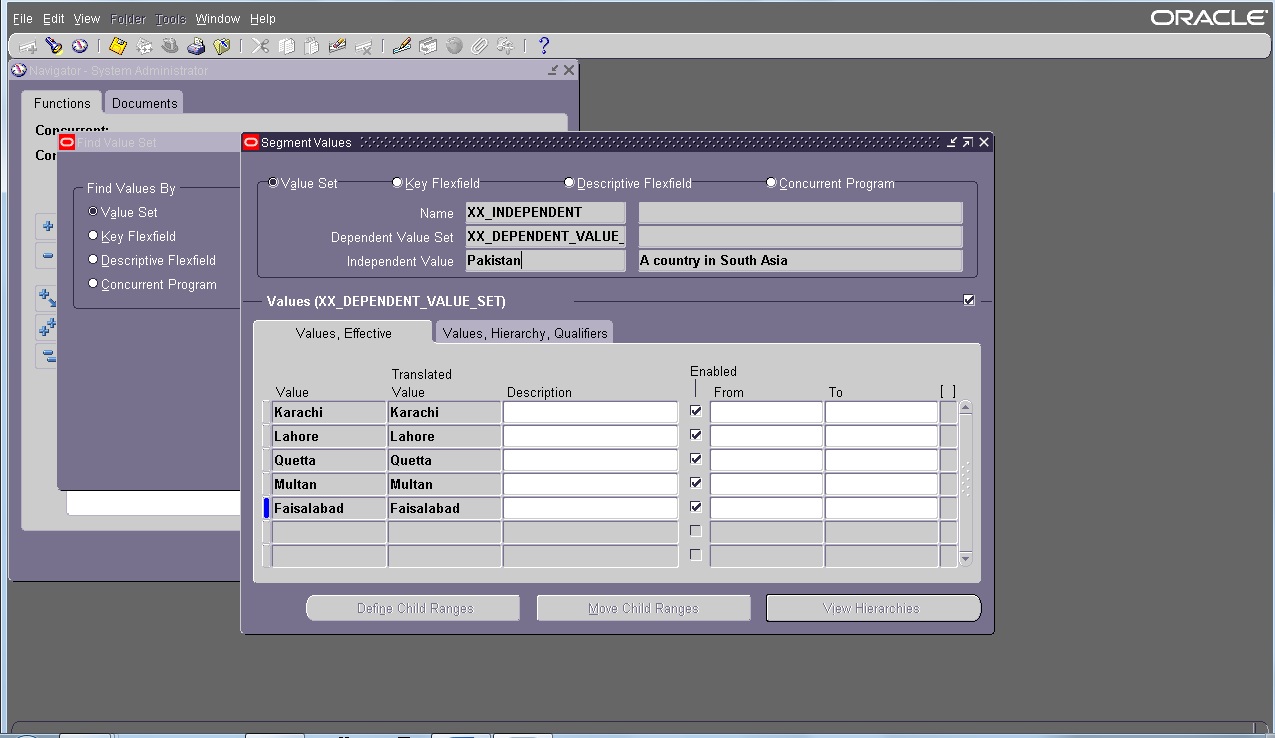
Task: Open help using the question mark icon
Action: point(543,45)
